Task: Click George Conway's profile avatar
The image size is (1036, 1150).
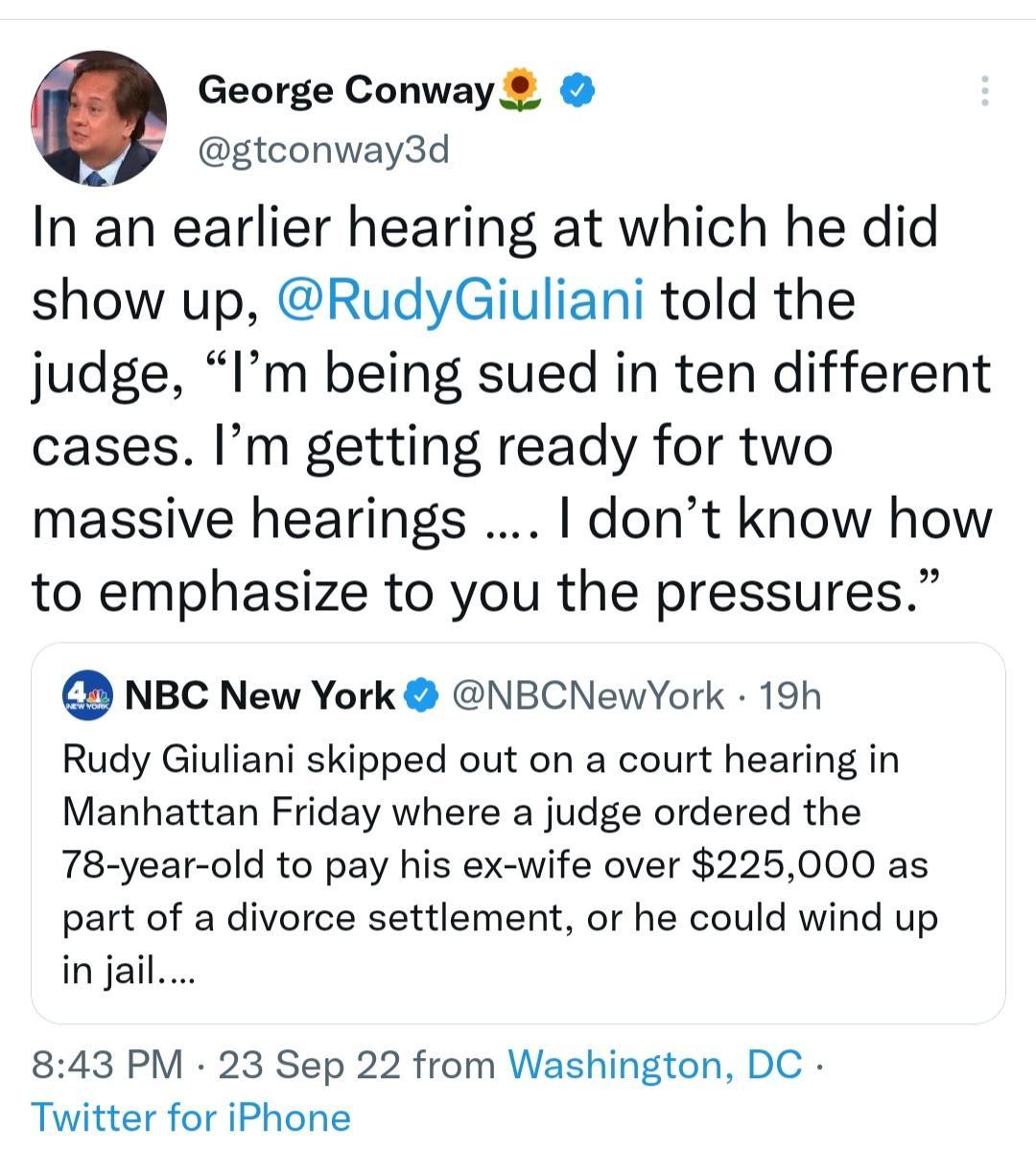Action: (x=99, y=116)
